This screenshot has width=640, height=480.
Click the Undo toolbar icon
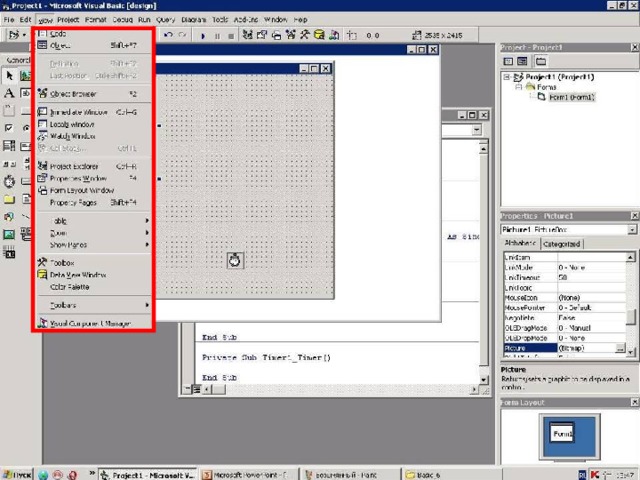[168, 36]
